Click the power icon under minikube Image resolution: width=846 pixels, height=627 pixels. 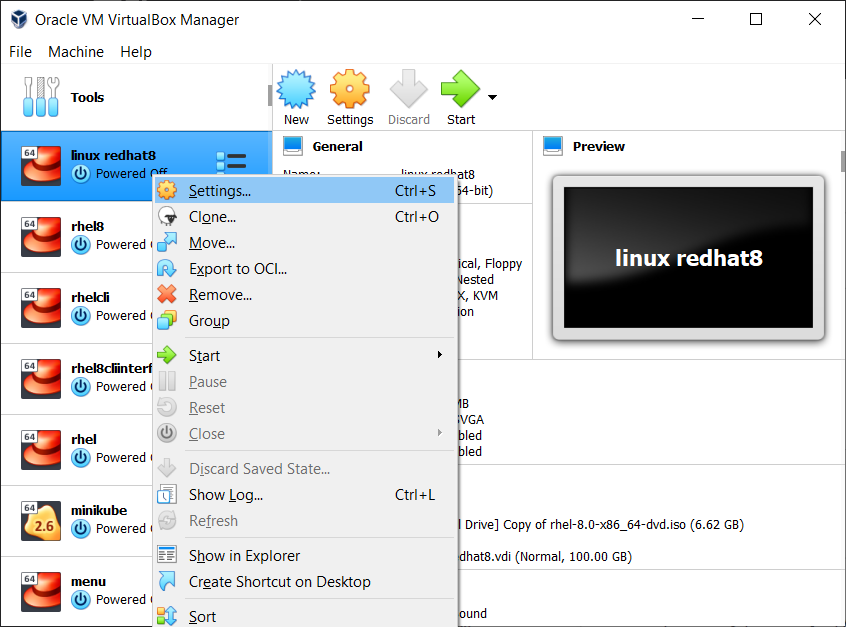(80, 528)
